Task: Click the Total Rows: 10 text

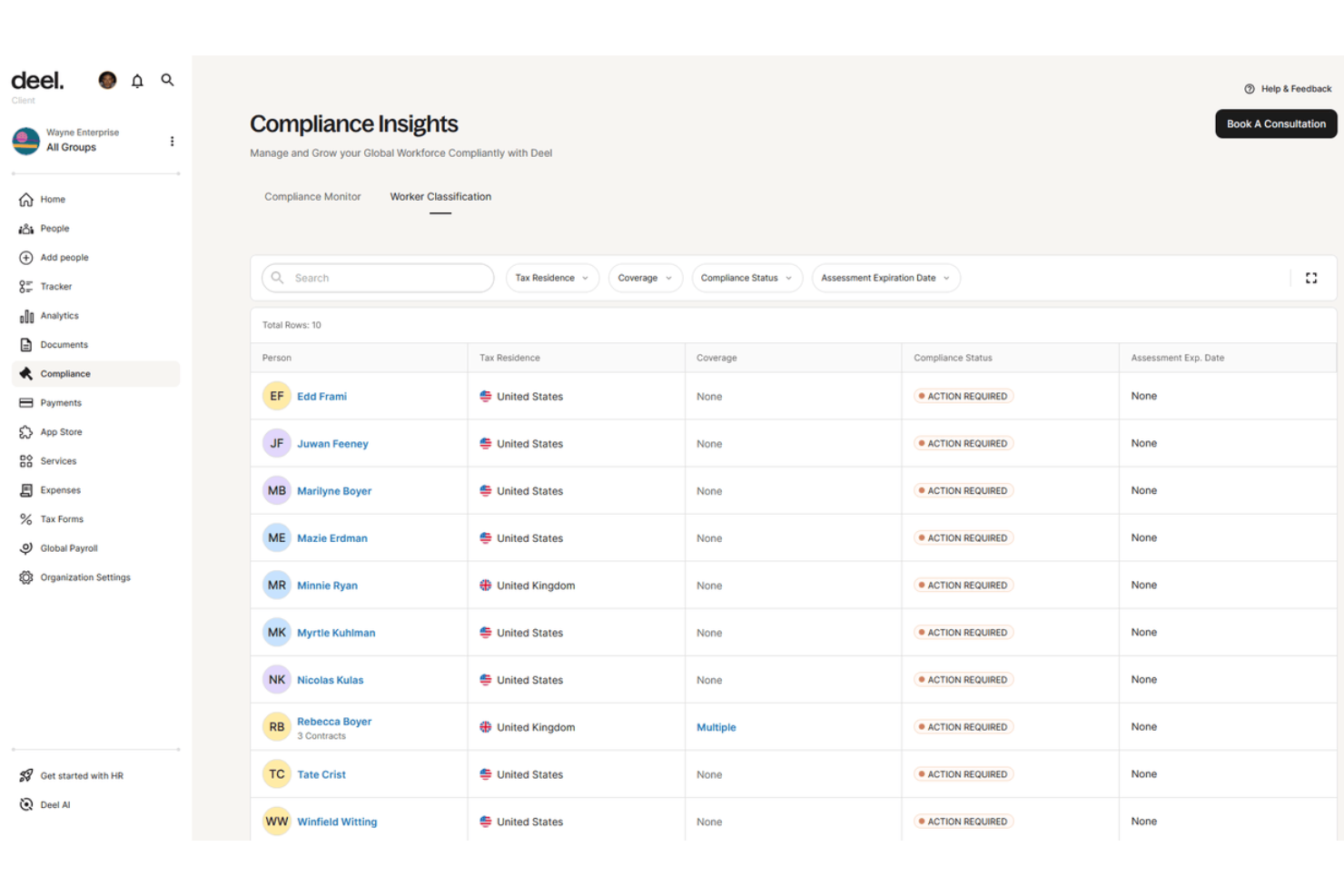Action: (x=292, y=325)
